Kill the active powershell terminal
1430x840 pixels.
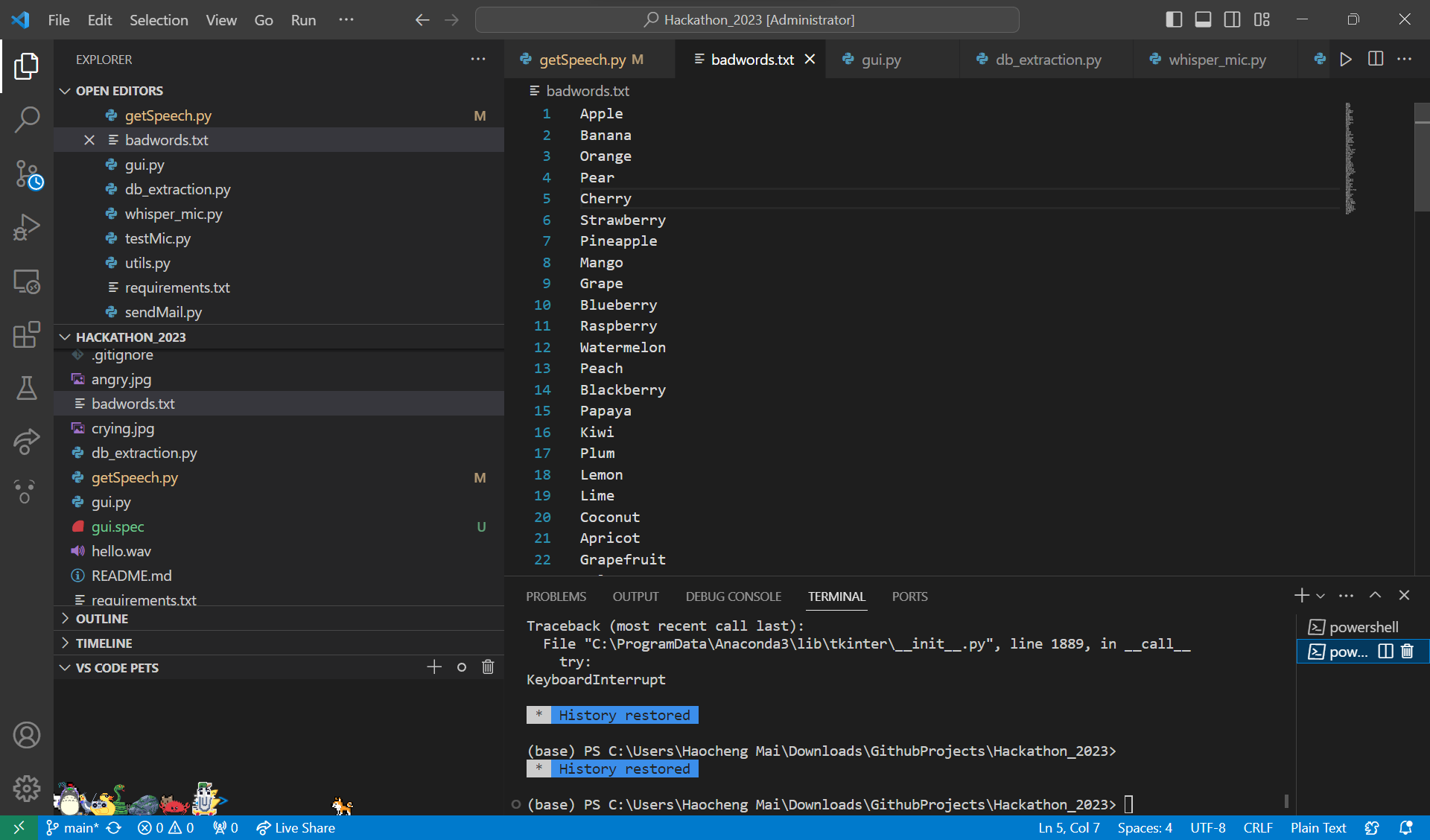pyautogui.click(x=1407, y=652)
